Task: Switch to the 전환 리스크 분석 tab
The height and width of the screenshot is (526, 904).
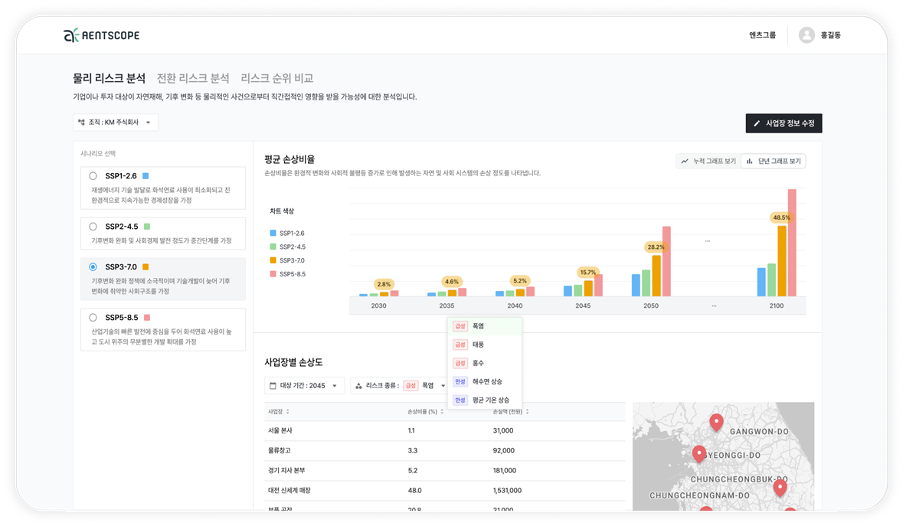Action: click(193, 78)
